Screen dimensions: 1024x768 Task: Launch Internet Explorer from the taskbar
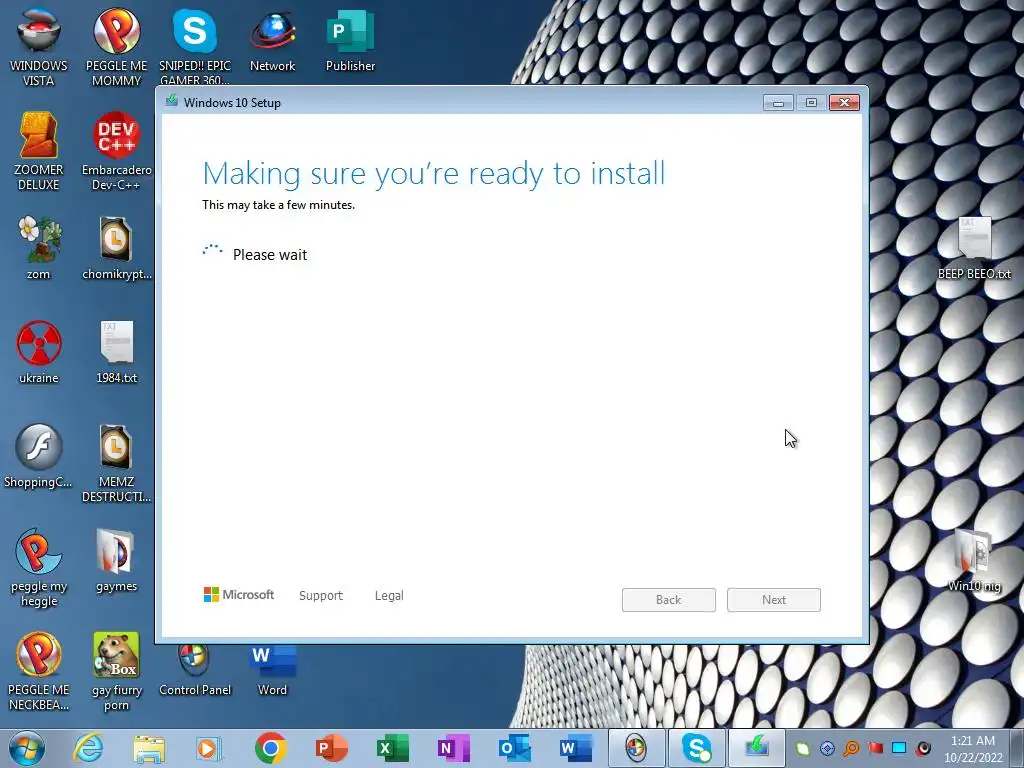click(88, 748)
